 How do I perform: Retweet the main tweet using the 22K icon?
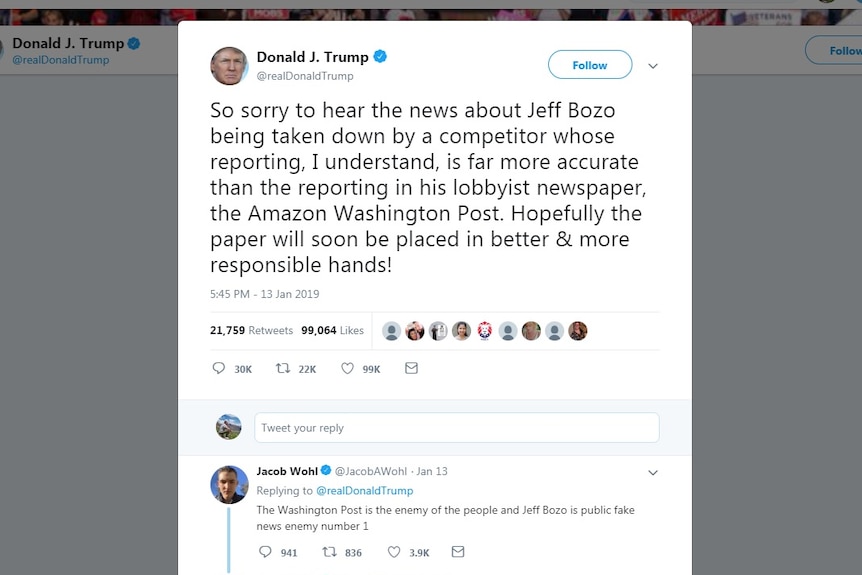click(x=283, y=368)
